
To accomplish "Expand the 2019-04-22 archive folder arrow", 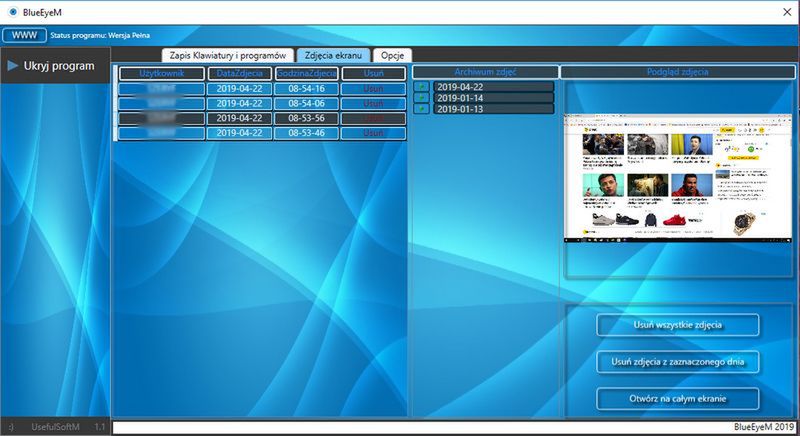I will coord(421,87).
